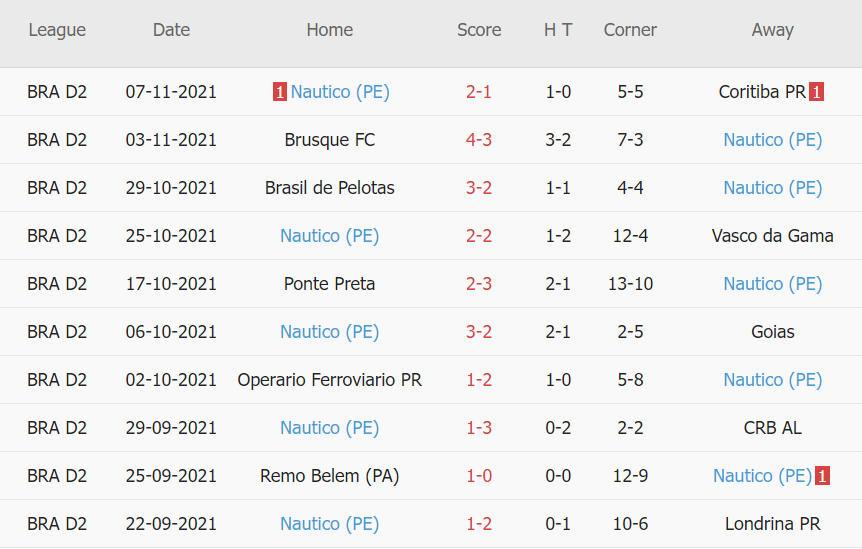Click the Corner column header
This screenshot has width=862, height=549.
(630, 30)
